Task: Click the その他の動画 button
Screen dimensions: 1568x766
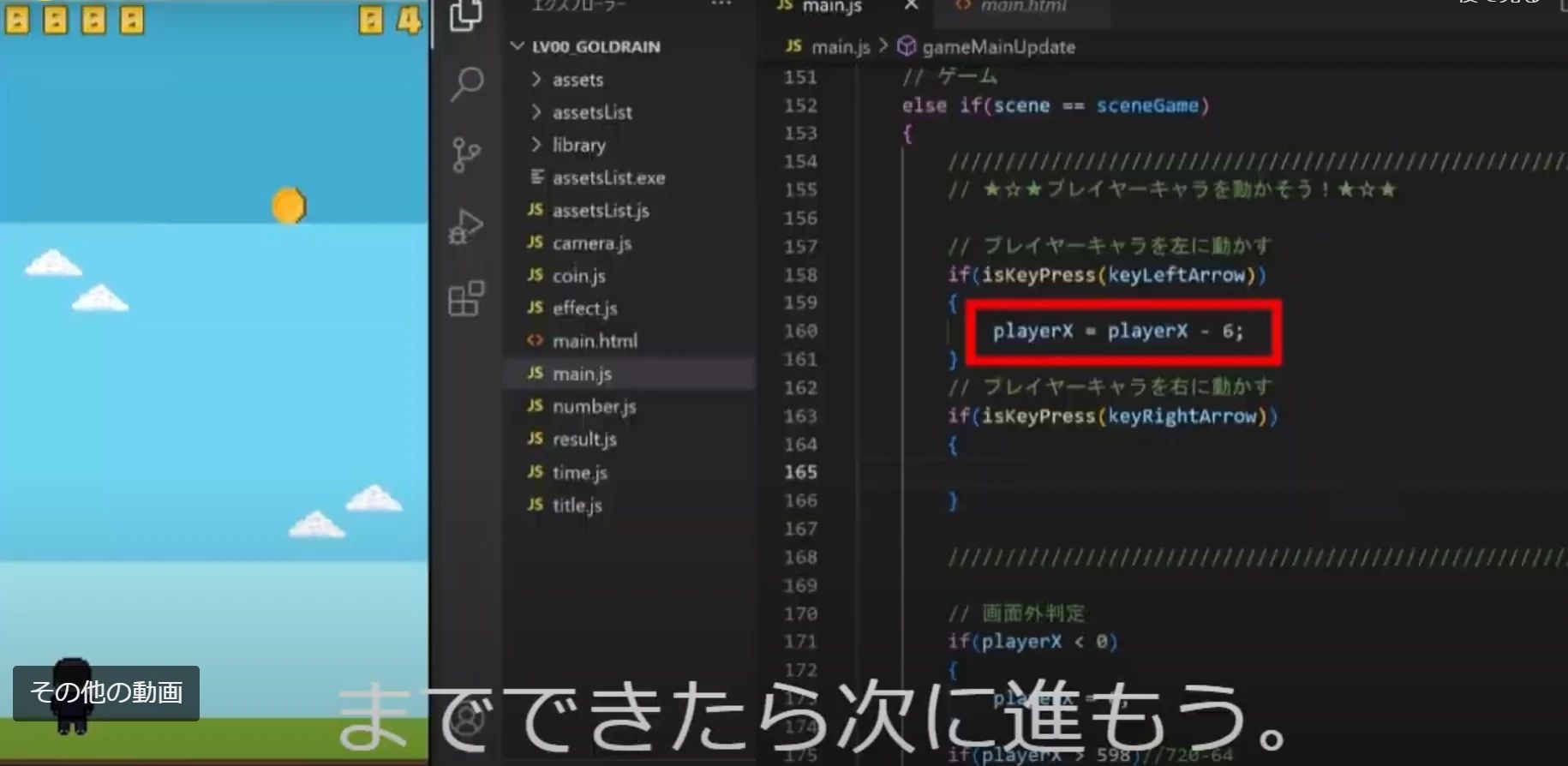Action: pyautogui.click(x=106, y=692)
